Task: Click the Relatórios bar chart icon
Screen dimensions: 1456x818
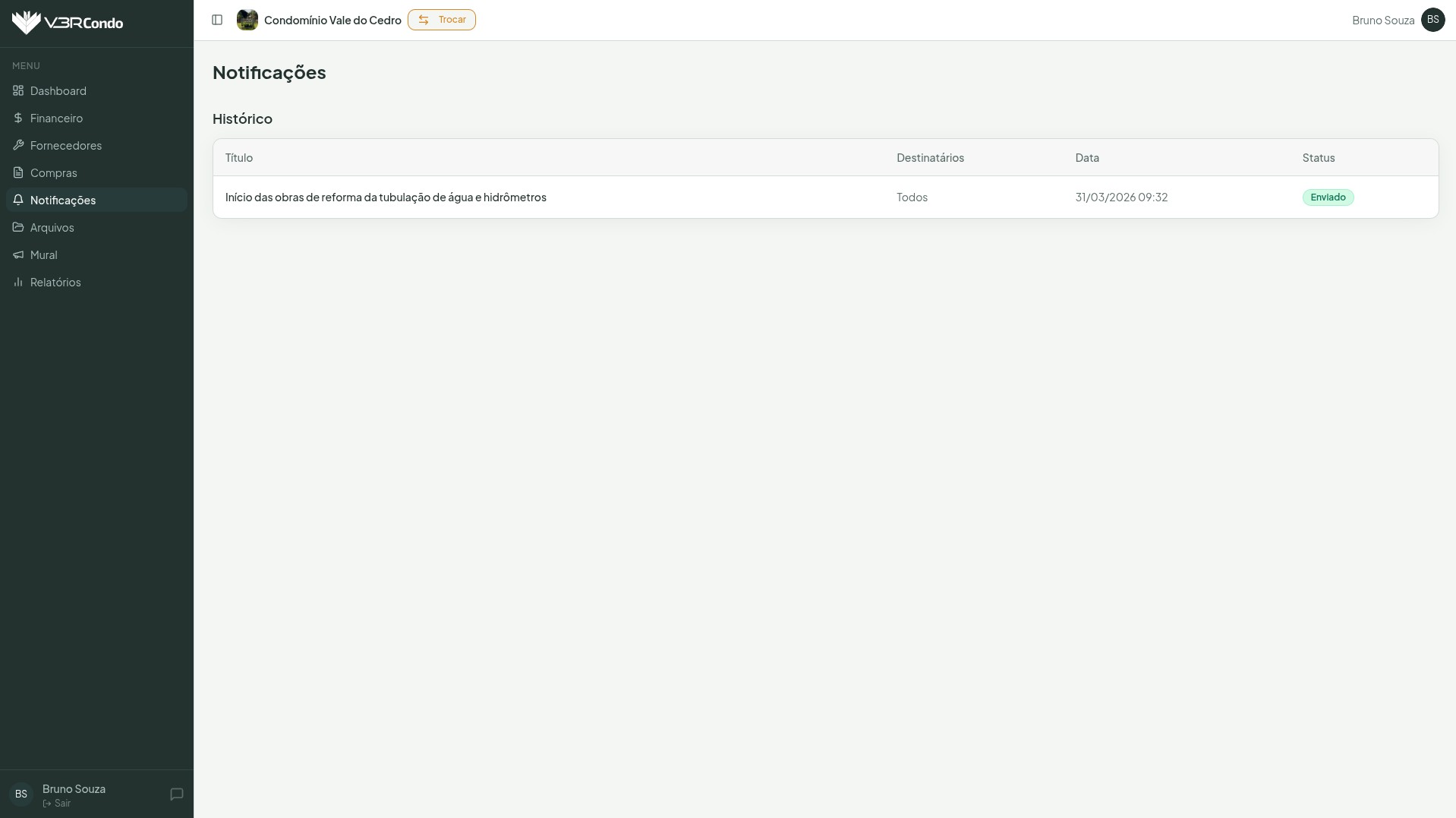Action: pyautogui.click(x=18, y=282)
